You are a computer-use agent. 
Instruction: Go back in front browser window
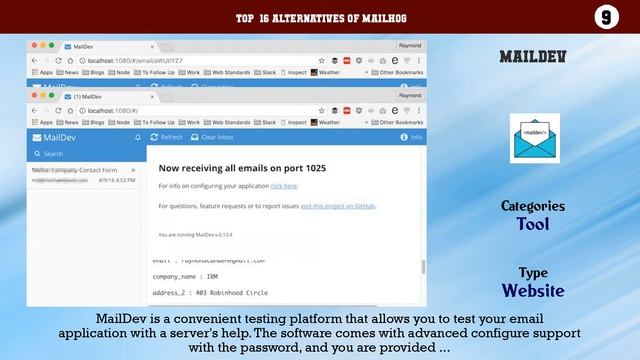[x=35, y=111]
